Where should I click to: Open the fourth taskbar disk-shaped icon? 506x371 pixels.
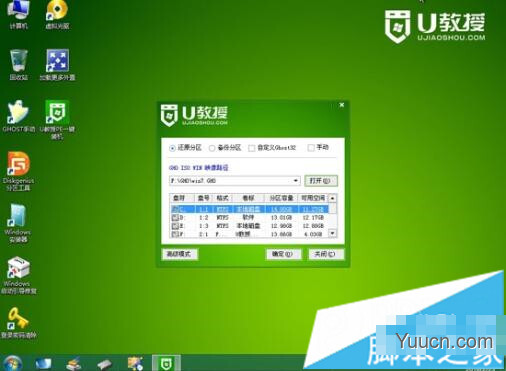[105, 363]
